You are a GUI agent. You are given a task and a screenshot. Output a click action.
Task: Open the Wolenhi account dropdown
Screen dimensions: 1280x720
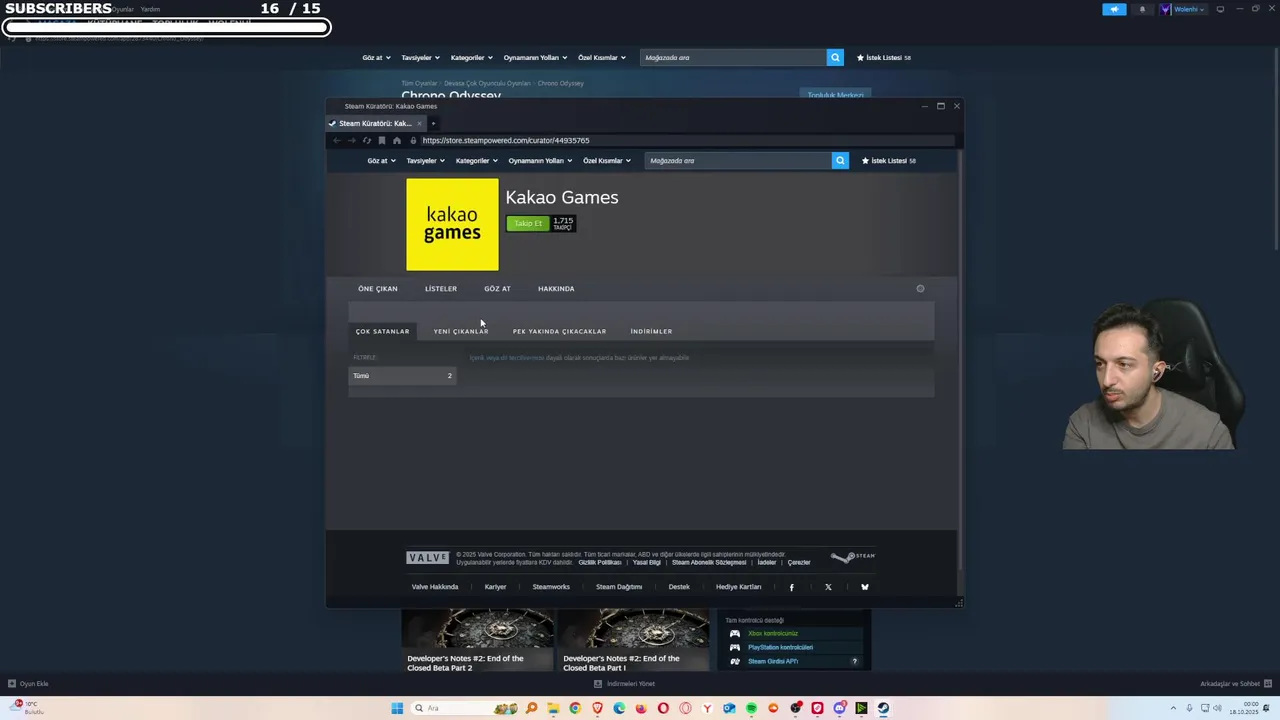click(1184, 9)
